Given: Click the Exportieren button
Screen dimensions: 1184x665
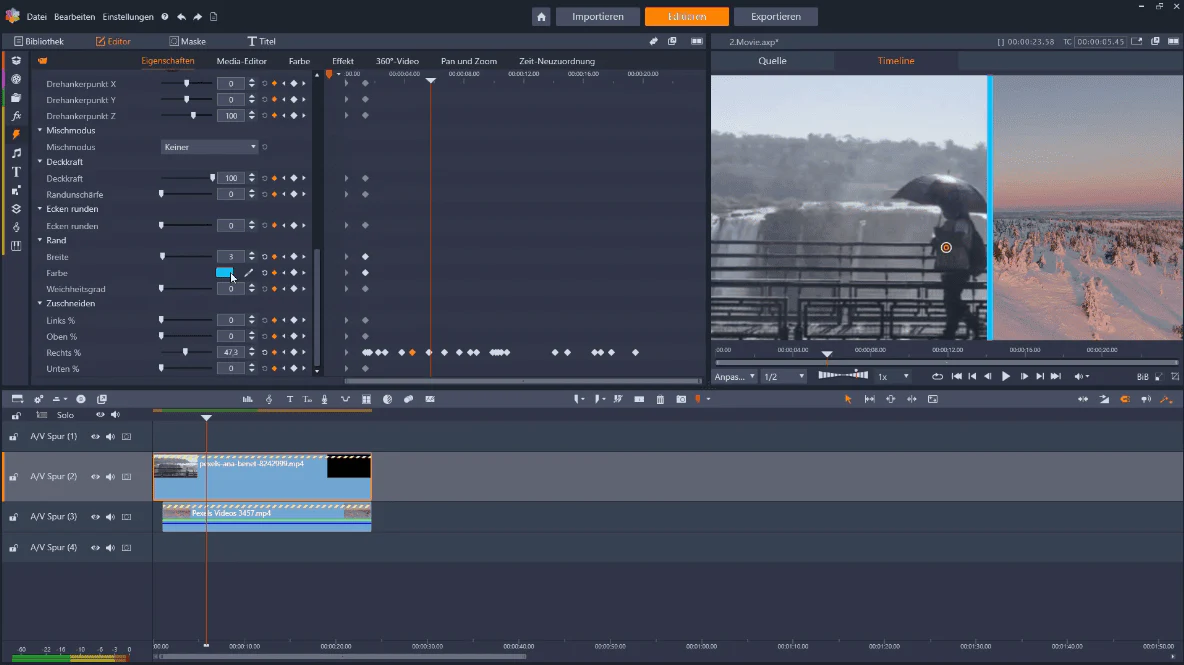Looking at the screenshot, I should (775, 17).
